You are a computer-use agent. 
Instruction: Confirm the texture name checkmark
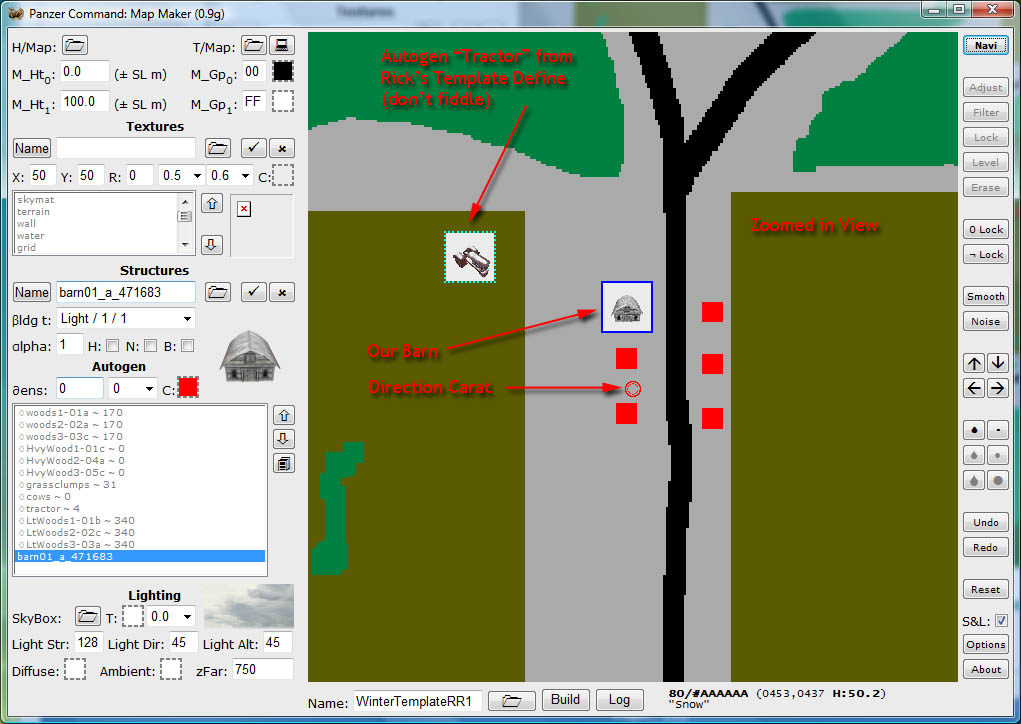pyautogui.click(x=253, y=148)
